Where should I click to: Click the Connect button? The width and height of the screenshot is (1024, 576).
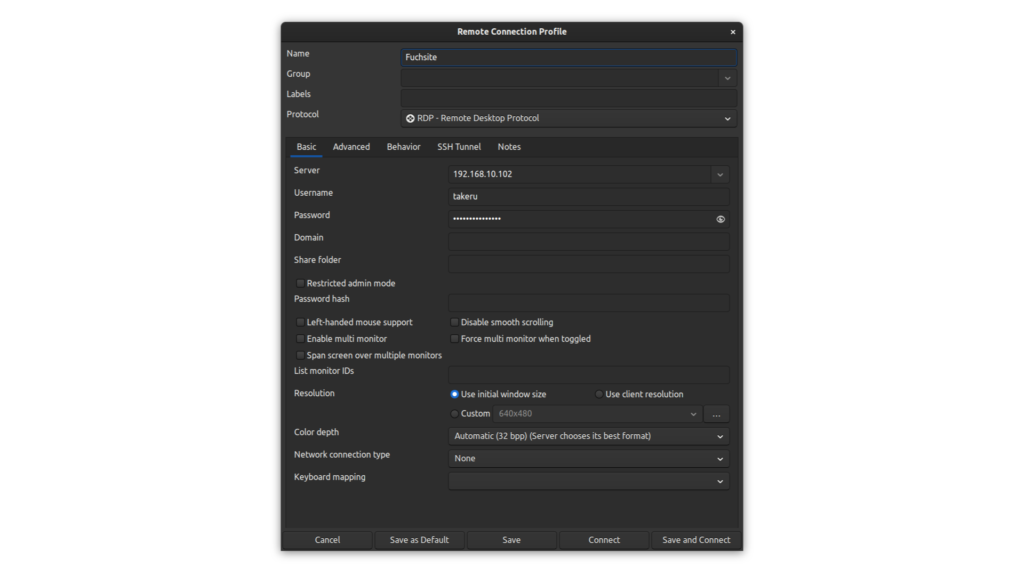(x=604, y=540)
